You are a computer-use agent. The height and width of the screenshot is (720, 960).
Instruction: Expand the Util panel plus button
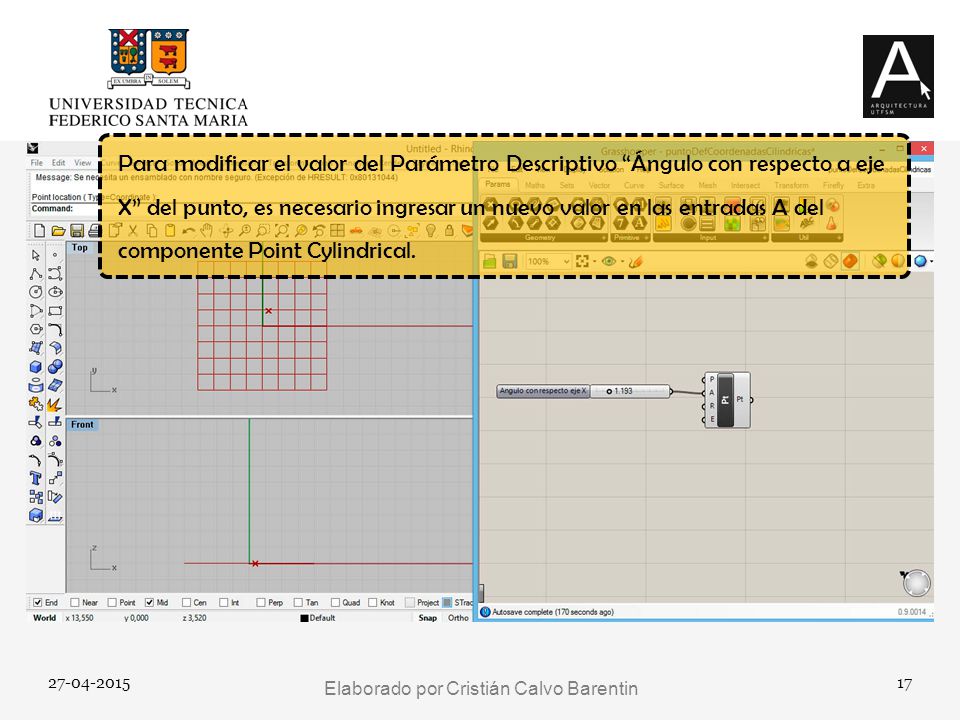(x=838, y=238)
